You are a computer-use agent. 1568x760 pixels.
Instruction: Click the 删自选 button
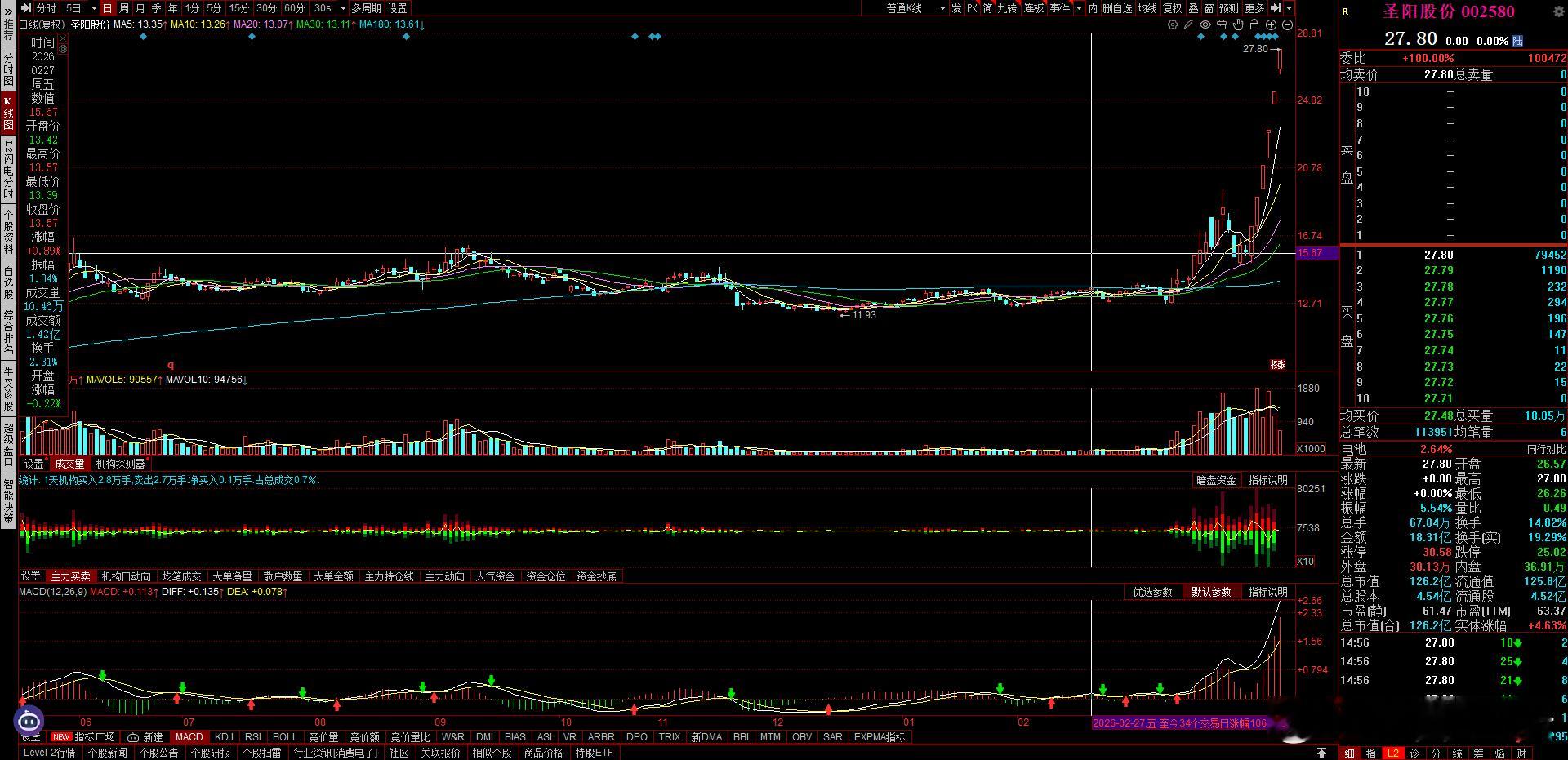pyautogui.click(x=1116, y=8)
